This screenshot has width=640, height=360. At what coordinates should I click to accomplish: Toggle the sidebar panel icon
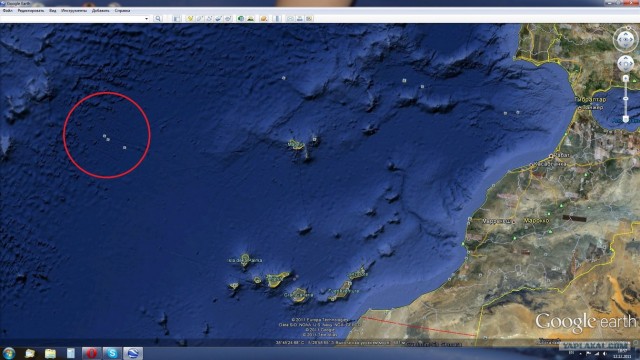pos(176,18)
